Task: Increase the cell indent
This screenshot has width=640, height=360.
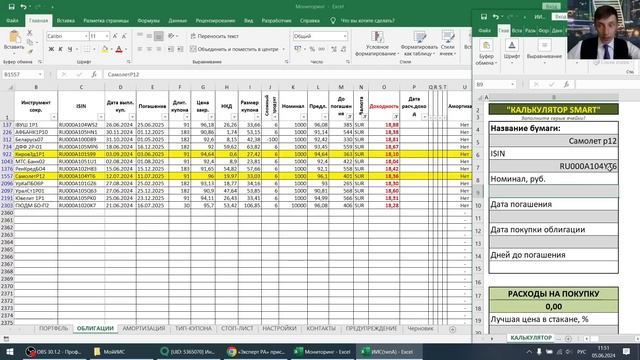Action: [180, 49]
